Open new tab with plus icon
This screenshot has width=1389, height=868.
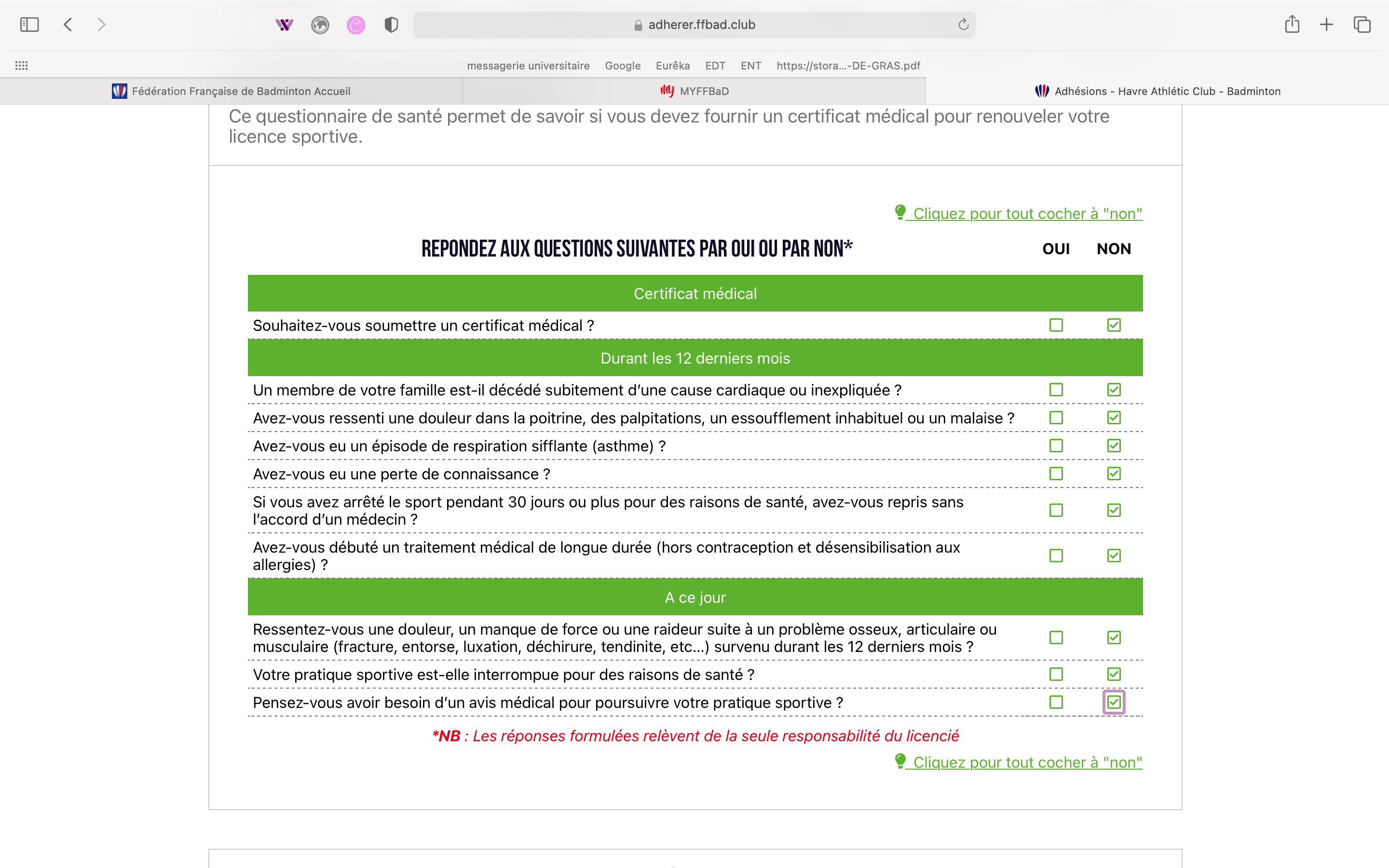point(1326,25)
